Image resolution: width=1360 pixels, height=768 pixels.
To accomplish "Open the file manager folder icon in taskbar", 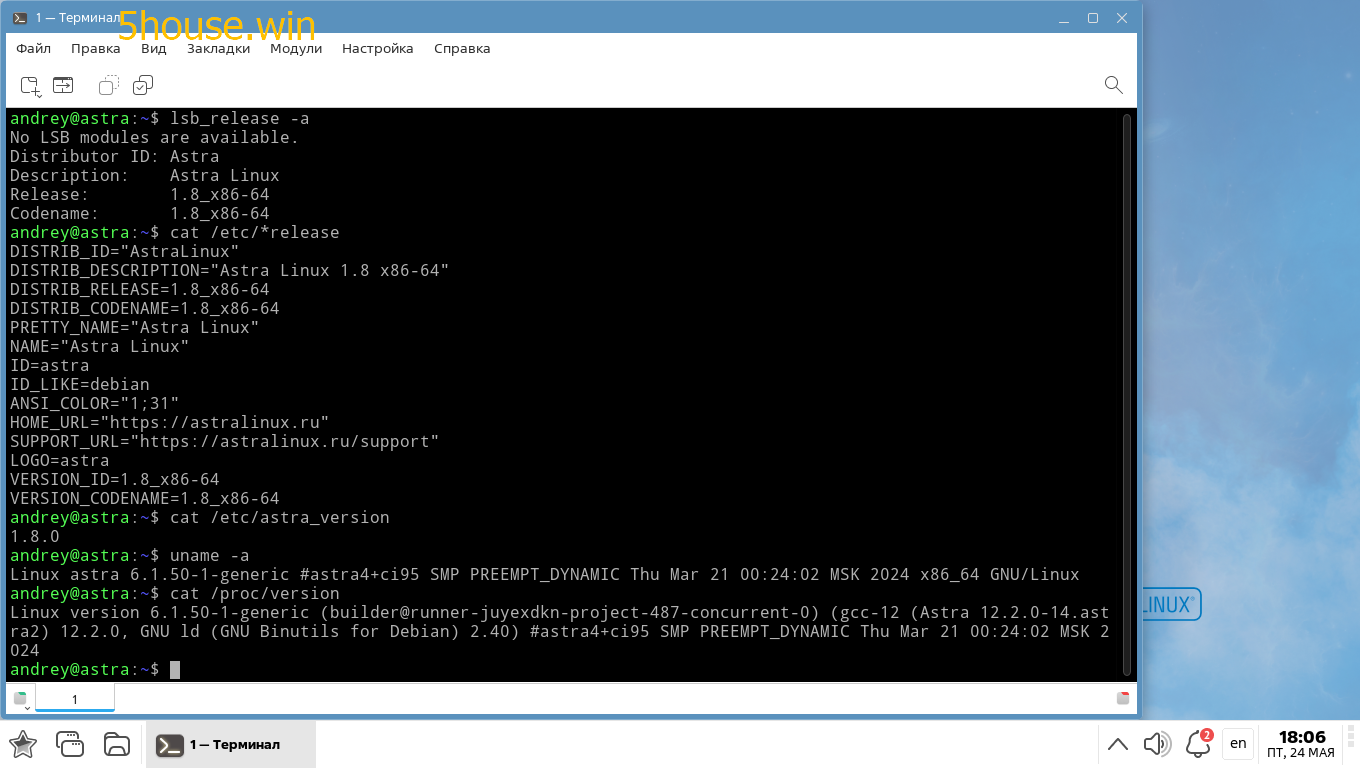I will pos(117,744).
